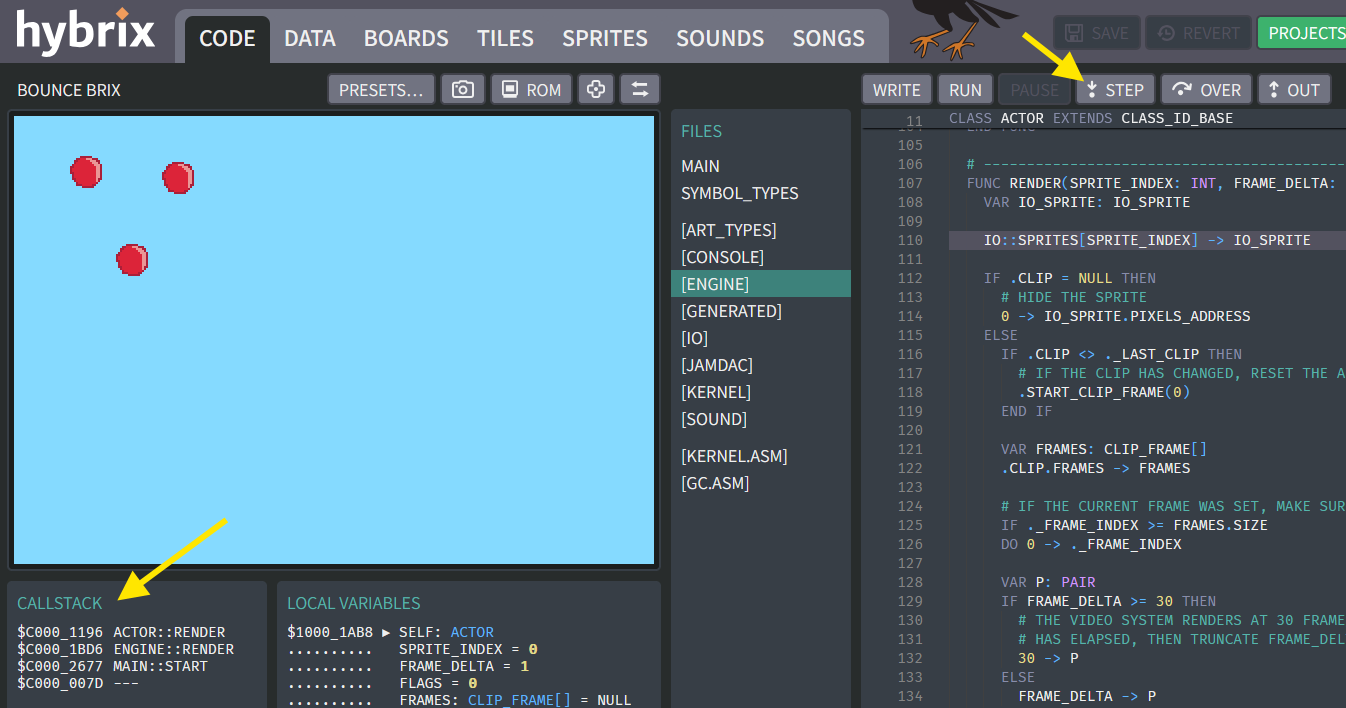Click the STEP debugger button
This screenshot has height=708, width=1346.
pos(1115,89)
